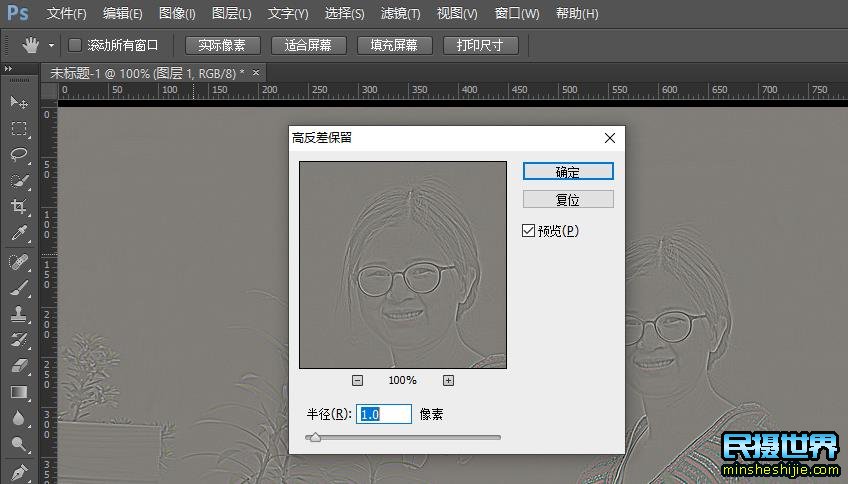The width and height of the screenshot is (848, 484).
Task: Zoom in the filter preview with plus
Action: coord(448,380)
